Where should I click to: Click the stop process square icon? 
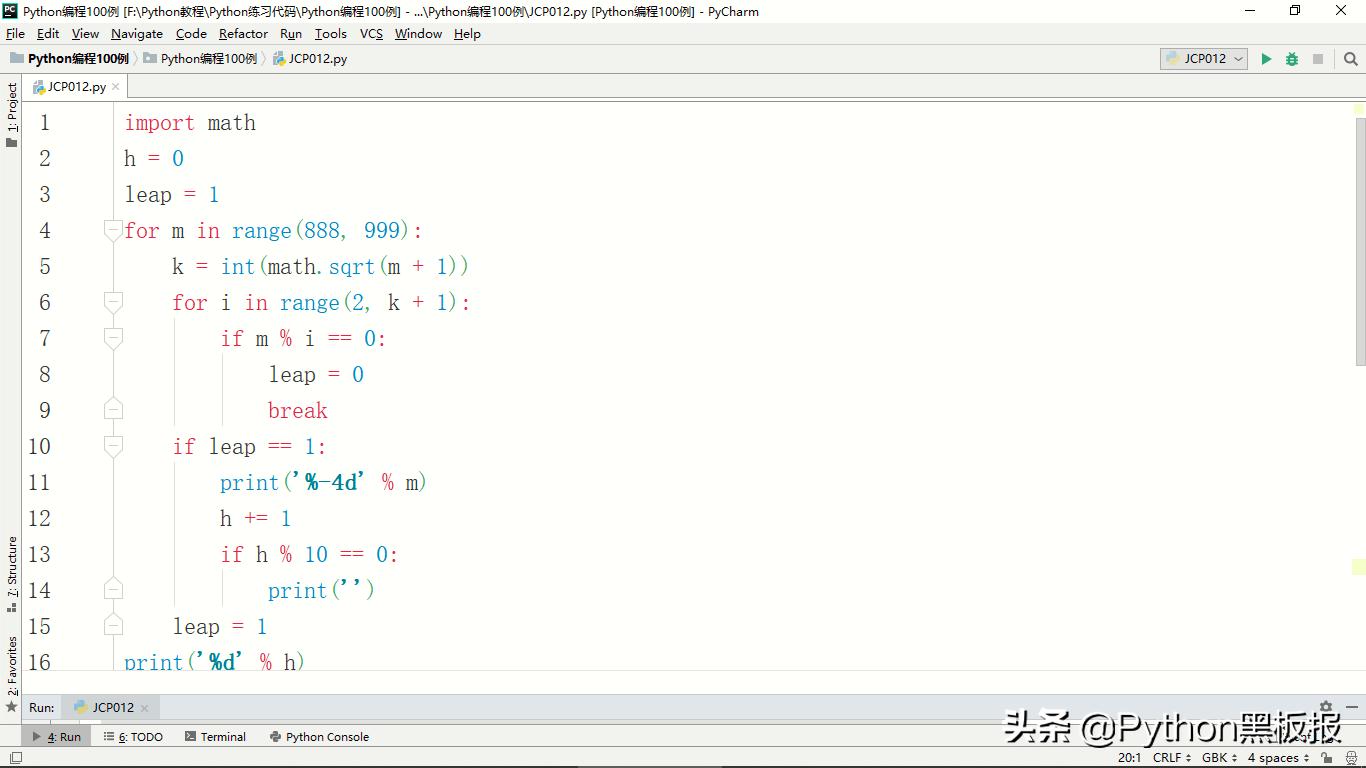[x=1318, y=59]
